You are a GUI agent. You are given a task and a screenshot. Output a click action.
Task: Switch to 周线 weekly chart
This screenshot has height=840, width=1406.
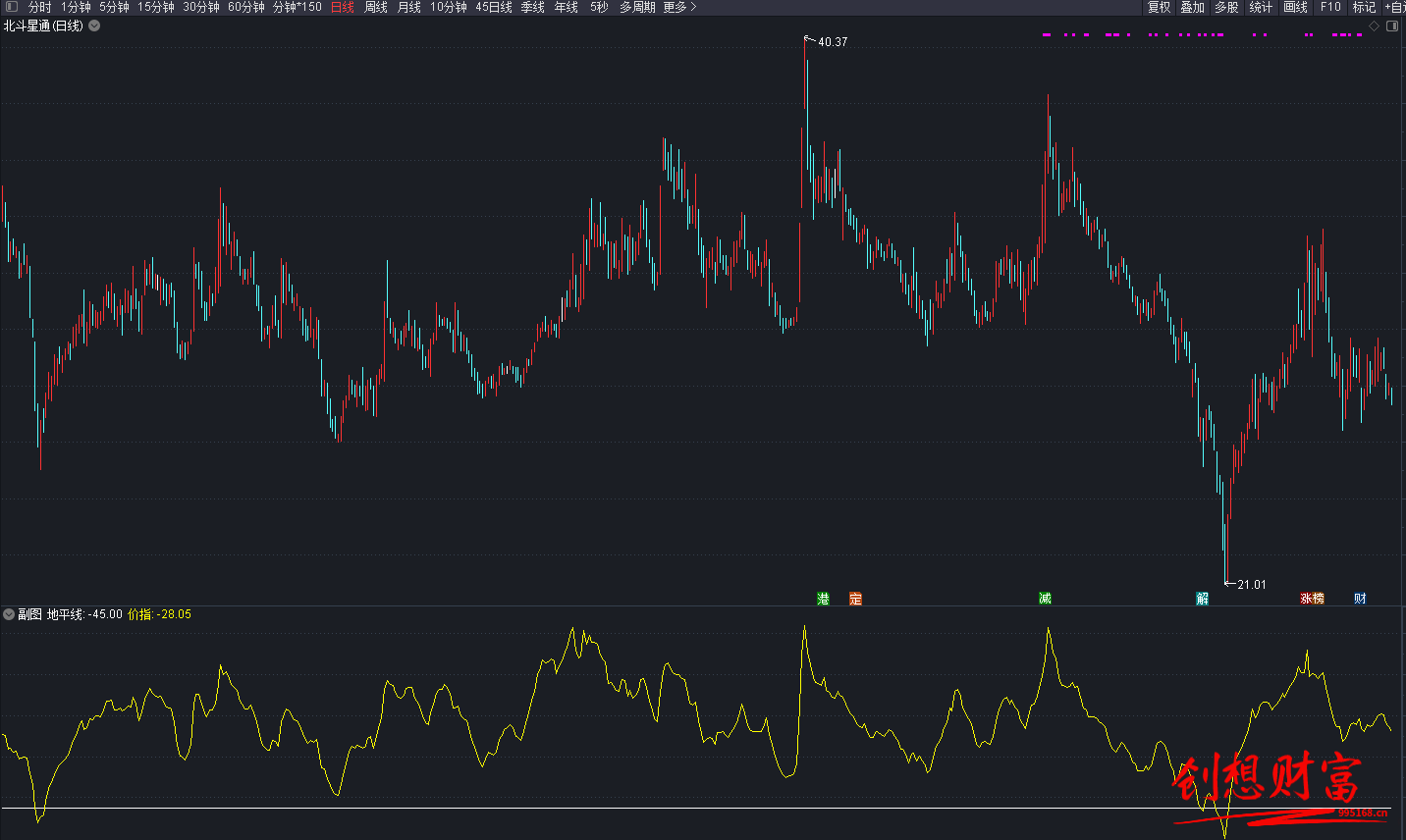point(376,7)
